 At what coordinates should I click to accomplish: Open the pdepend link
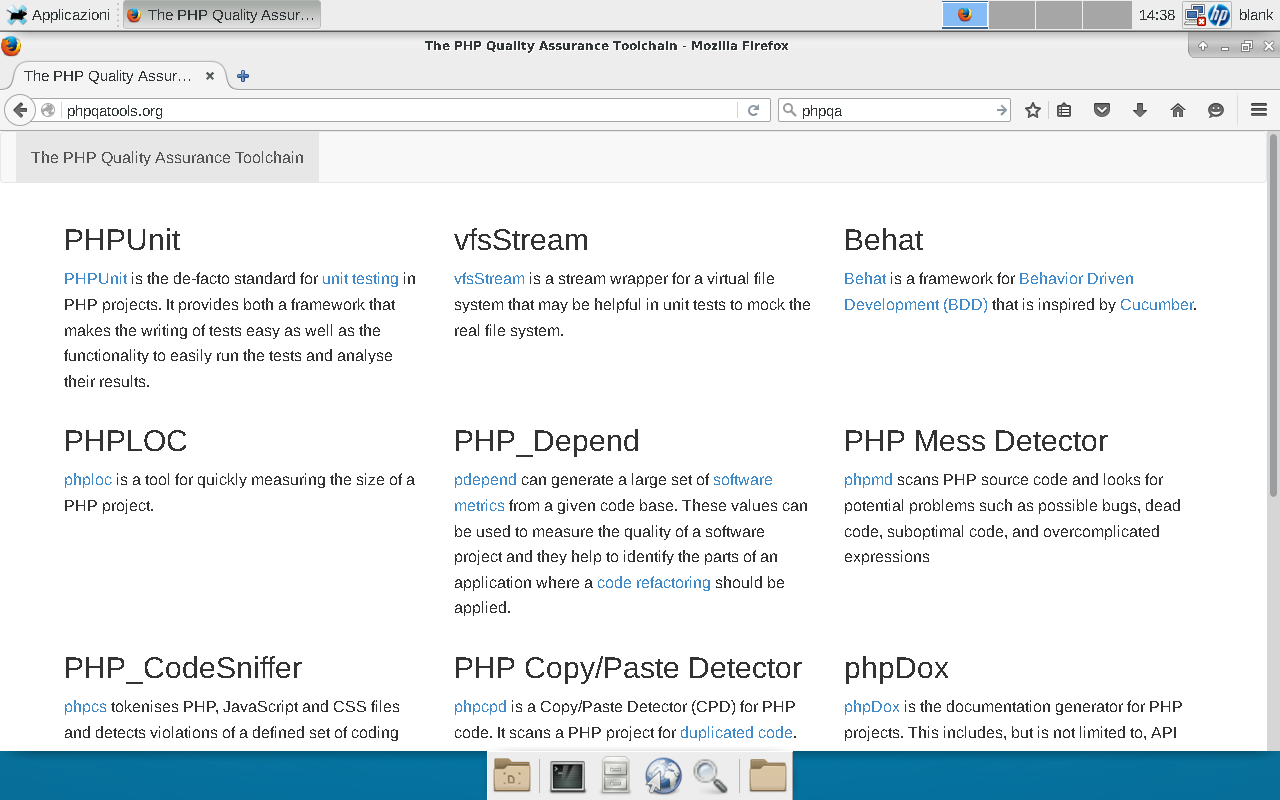tap(485, 479)
